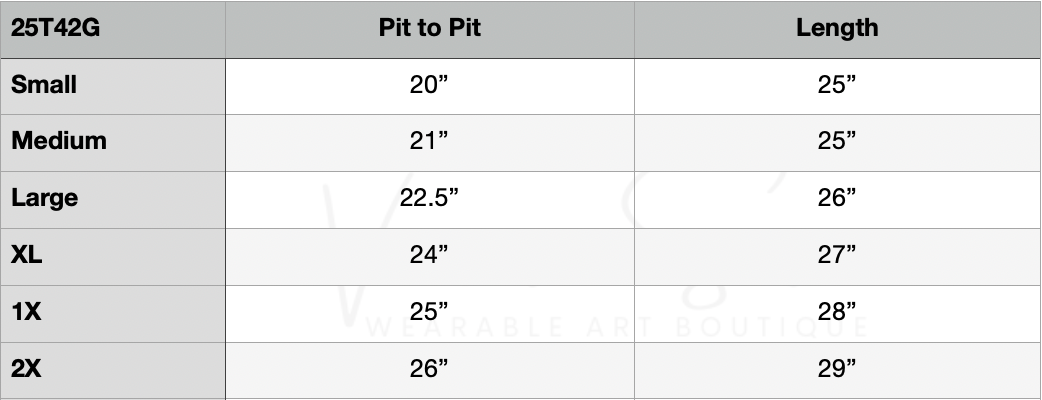Click the 27” Length cell
The height and width of the screenshot is (400, 1042).
coord(837,255)
